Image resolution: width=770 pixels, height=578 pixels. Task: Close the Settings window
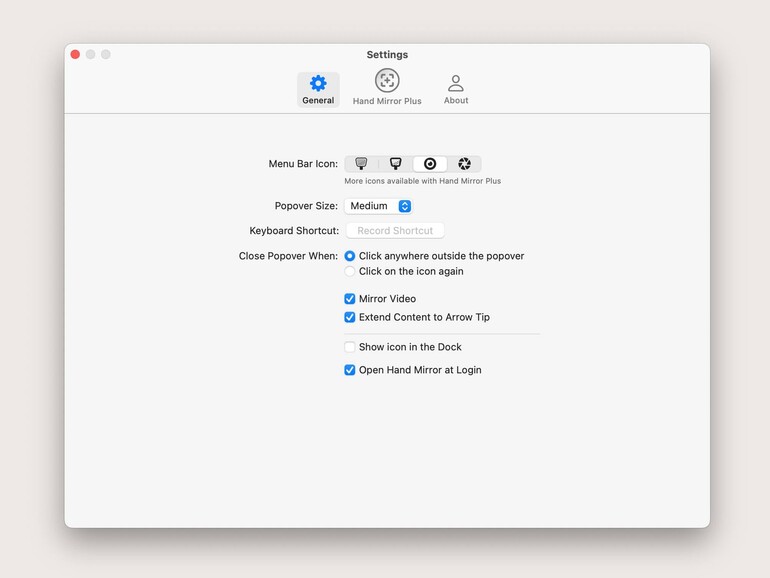click(75, 54)
